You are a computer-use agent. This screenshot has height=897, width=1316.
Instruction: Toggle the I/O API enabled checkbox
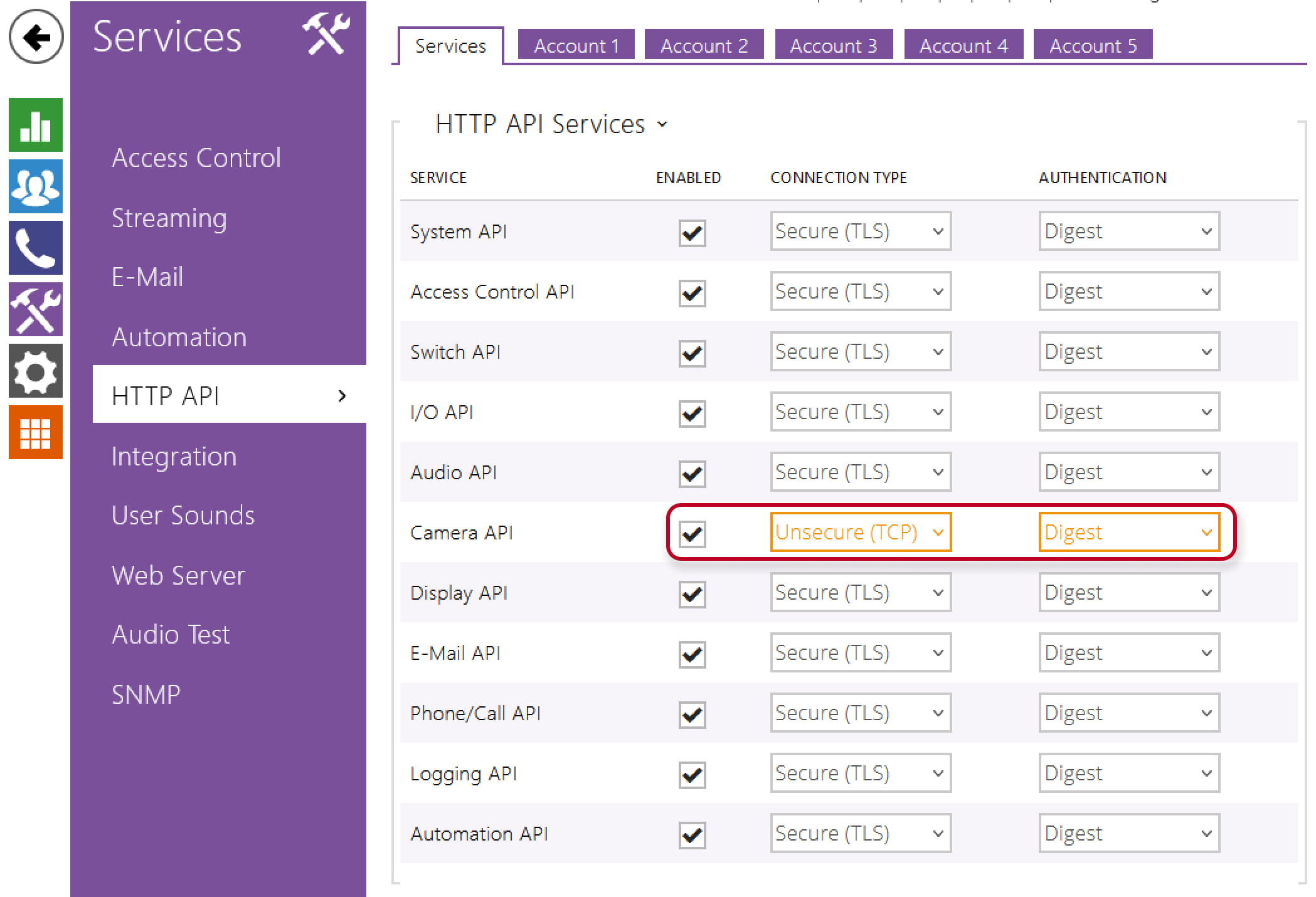coord(692,413)
